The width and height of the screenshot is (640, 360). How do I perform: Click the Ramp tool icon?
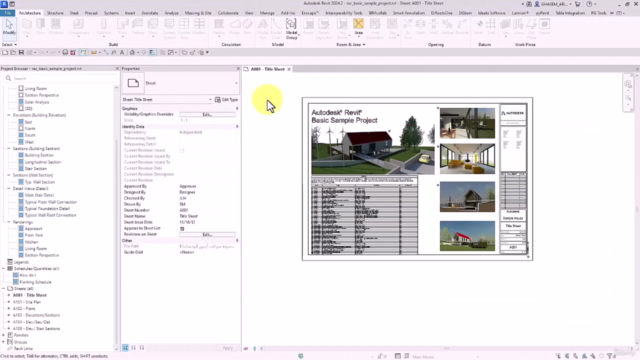[235, 25]
